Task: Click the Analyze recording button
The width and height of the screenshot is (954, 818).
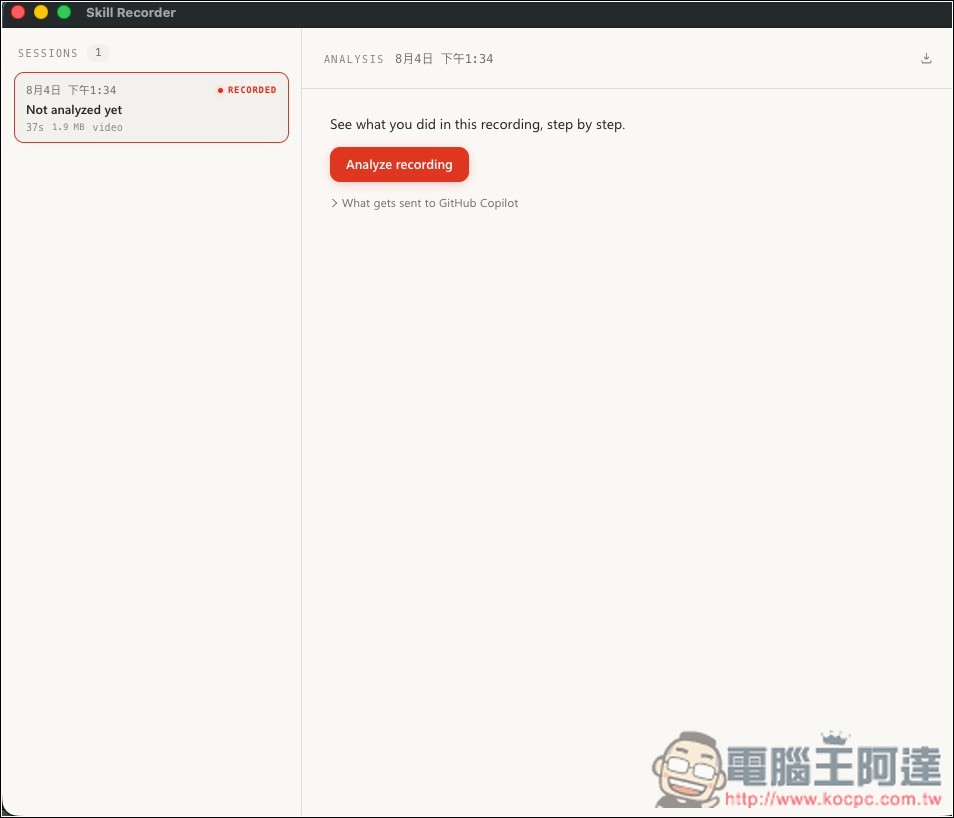Action: (399, 164)
